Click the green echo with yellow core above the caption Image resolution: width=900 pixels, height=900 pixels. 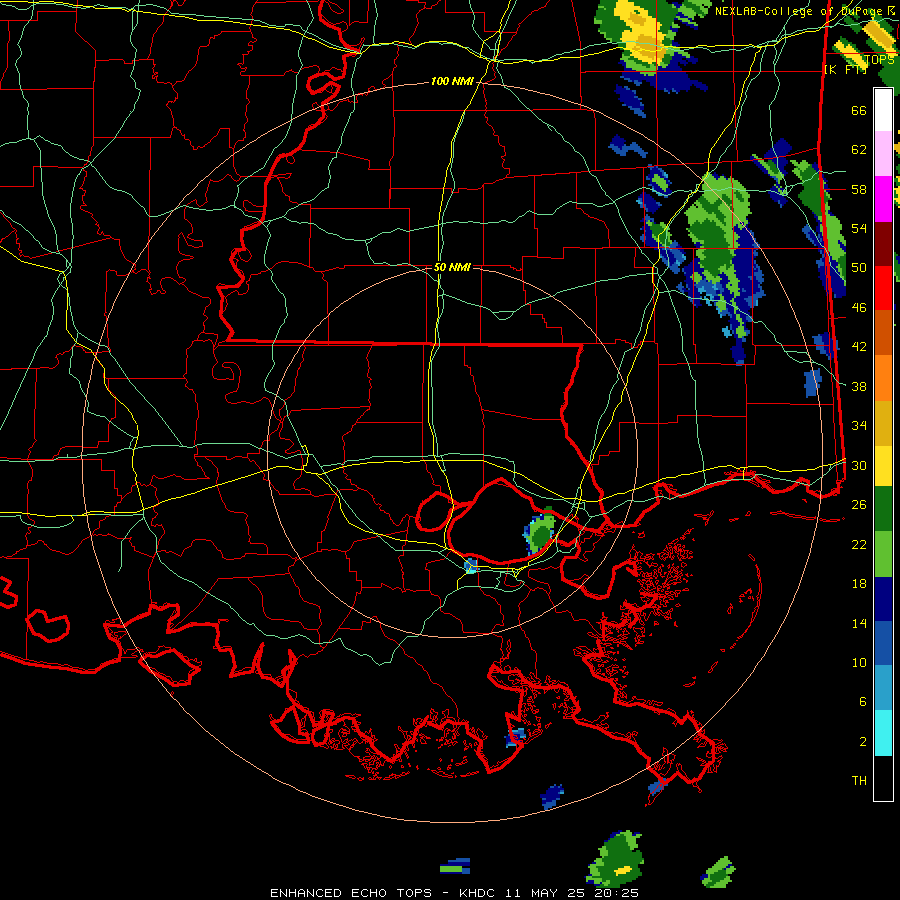[x=616, y=859]
